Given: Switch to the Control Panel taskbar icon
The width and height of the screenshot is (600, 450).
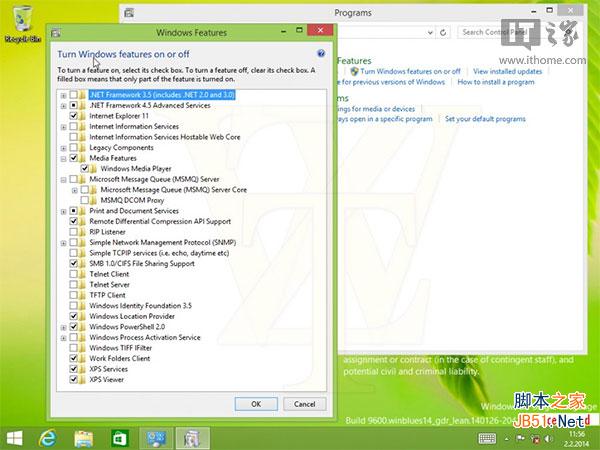Looking at the screenshot, I should 156,439.
